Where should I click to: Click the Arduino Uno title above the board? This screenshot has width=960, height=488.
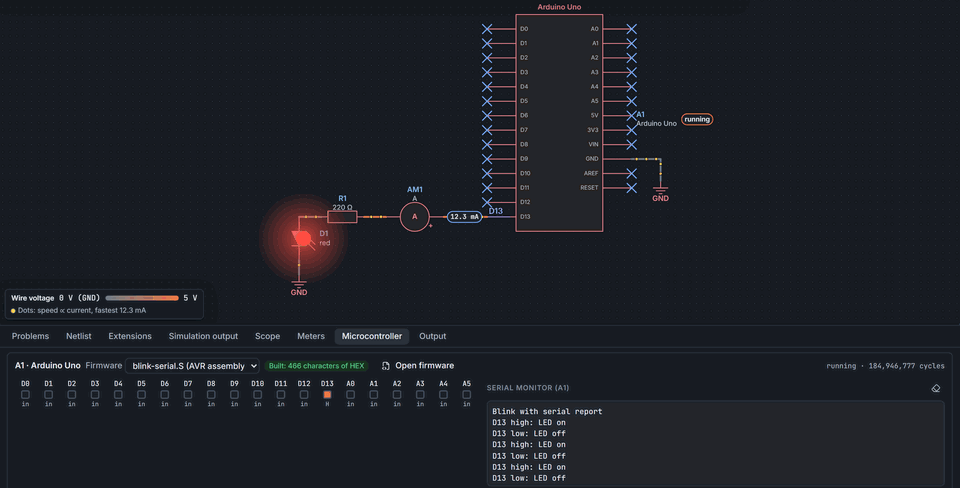click(559, 7)
